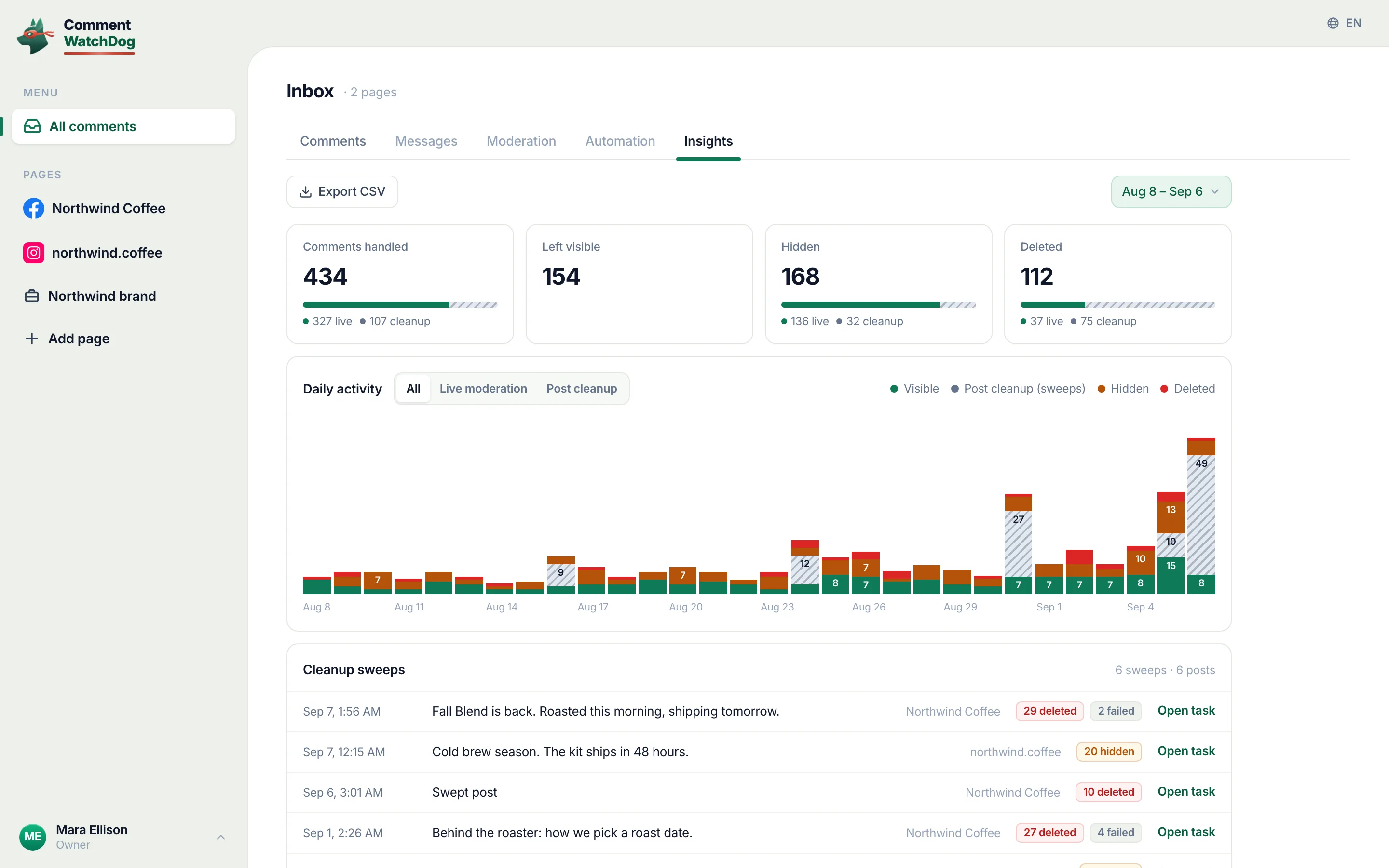The image size is (1389, 868).
Task: Click the Comments handled progress bar
Action: tap(400, 305)
